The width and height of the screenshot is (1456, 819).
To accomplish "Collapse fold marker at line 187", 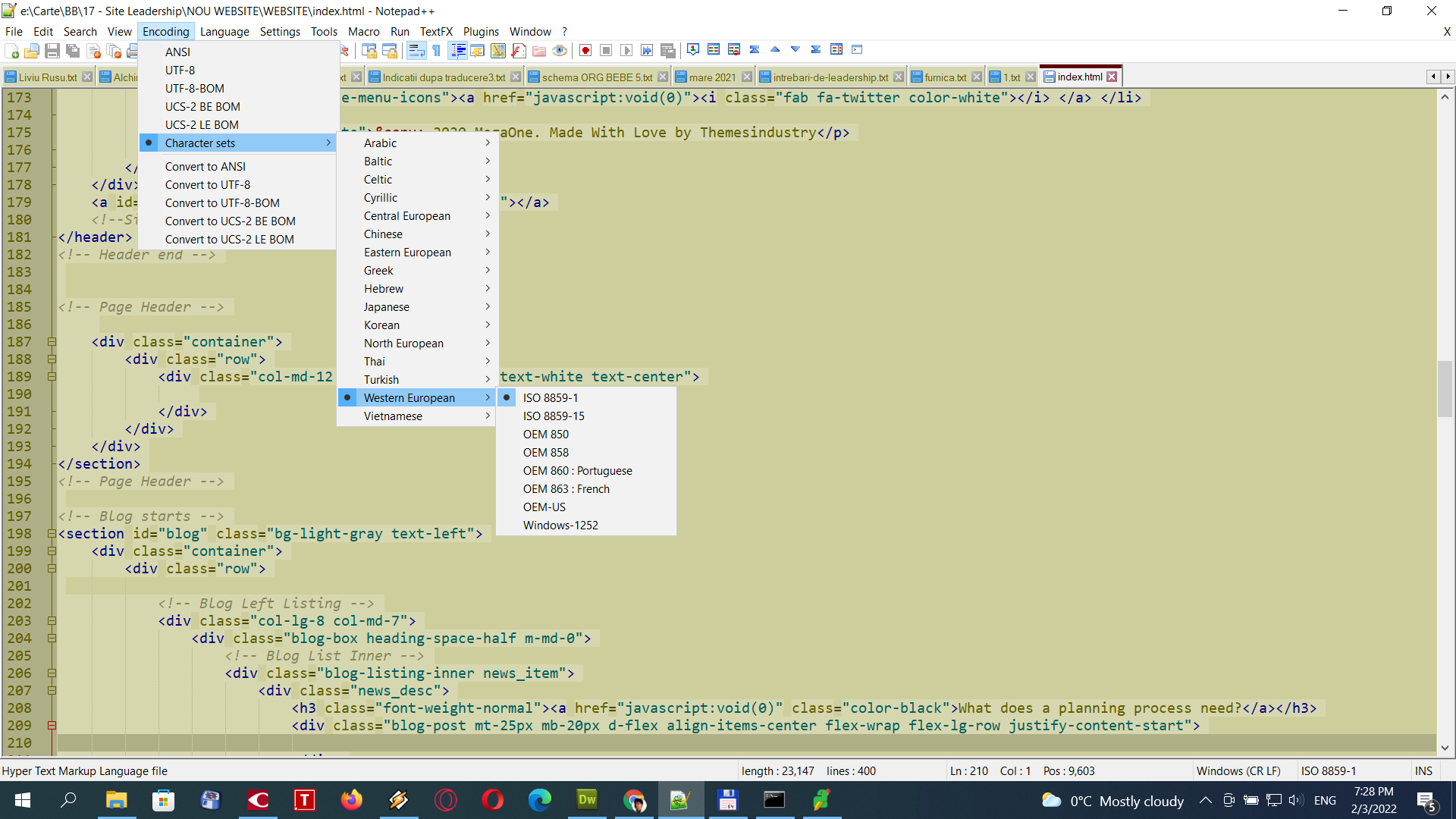I will coord(52,342).
